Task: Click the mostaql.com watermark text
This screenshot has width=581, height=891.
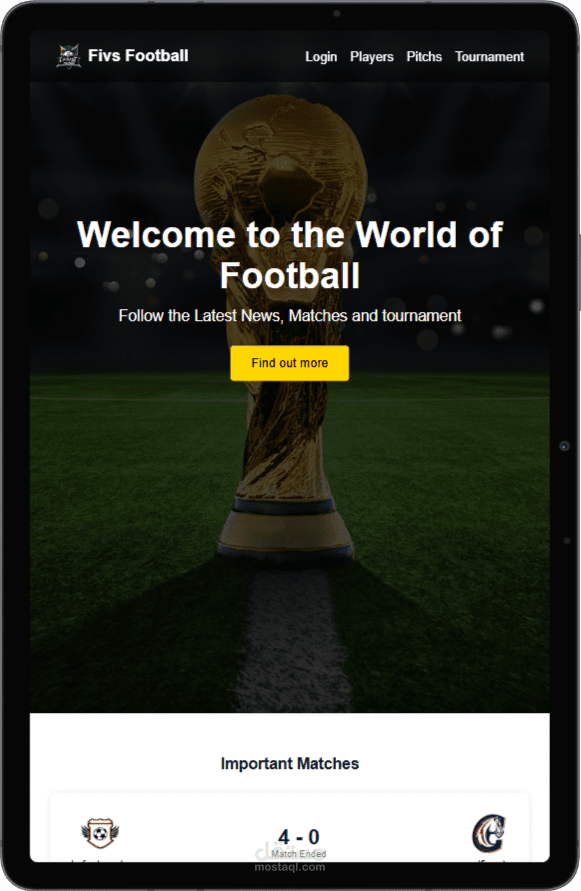Action: coord(290,867)
